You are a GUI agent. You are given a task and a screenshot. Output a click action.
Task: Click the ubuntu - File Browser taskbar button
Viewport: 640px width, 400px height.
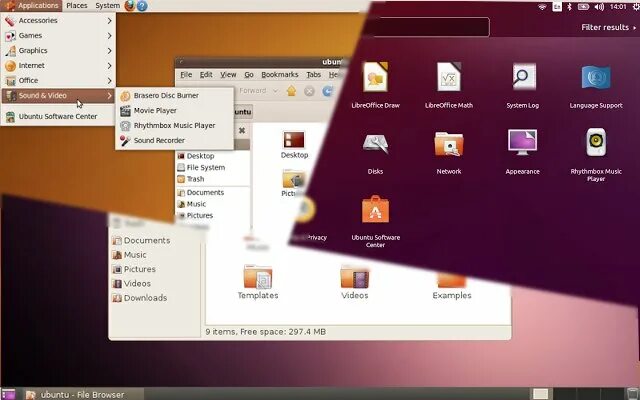82,395
